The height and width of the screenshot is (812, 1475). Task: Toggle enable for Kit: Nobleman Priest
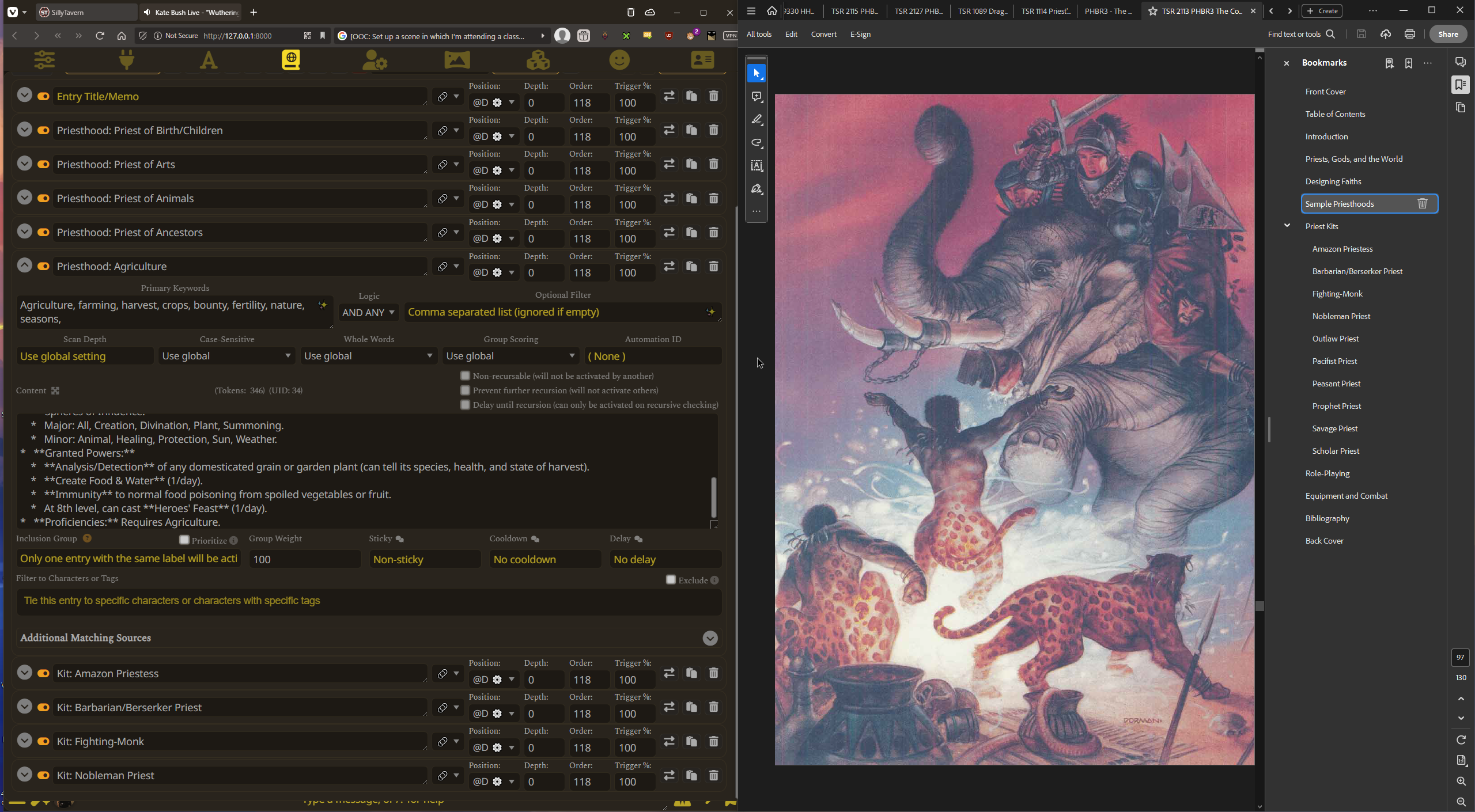click(x=43, y=775)
